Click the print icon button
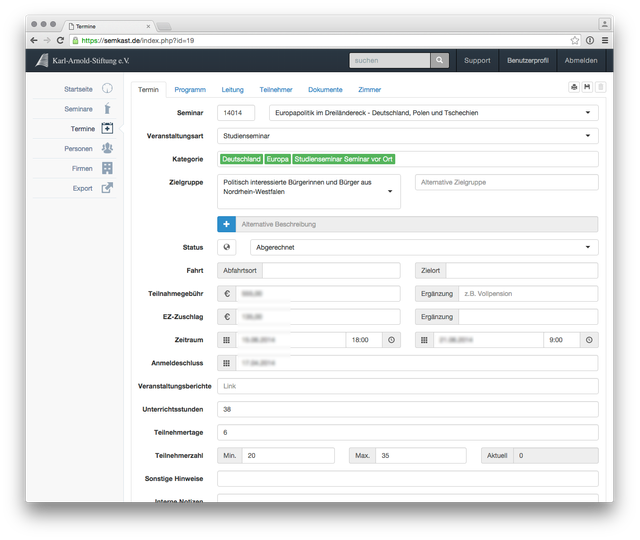Screen dimensions: 640x540 click(x=574, y=88)
